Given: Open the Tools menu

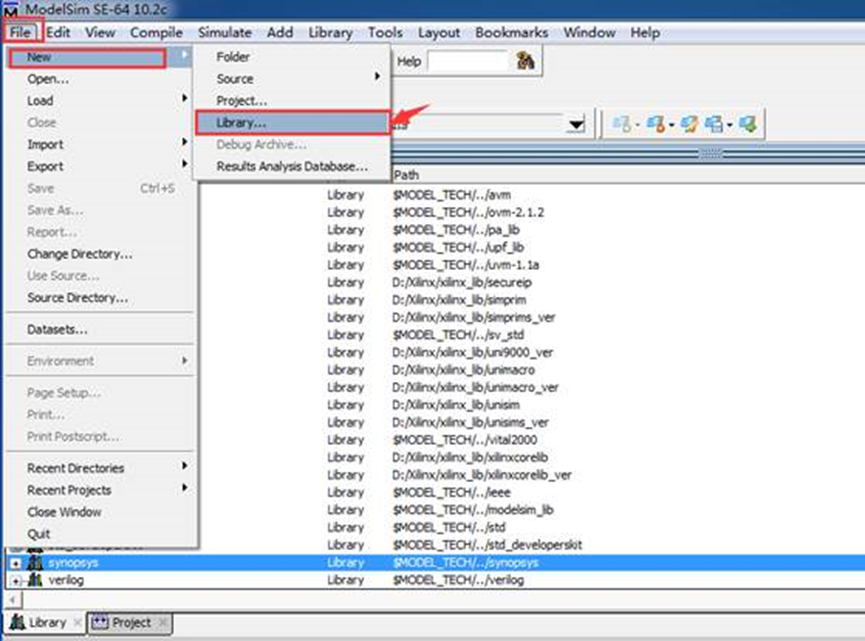Looking at the screenshot, I should click(x=385, y=32).
